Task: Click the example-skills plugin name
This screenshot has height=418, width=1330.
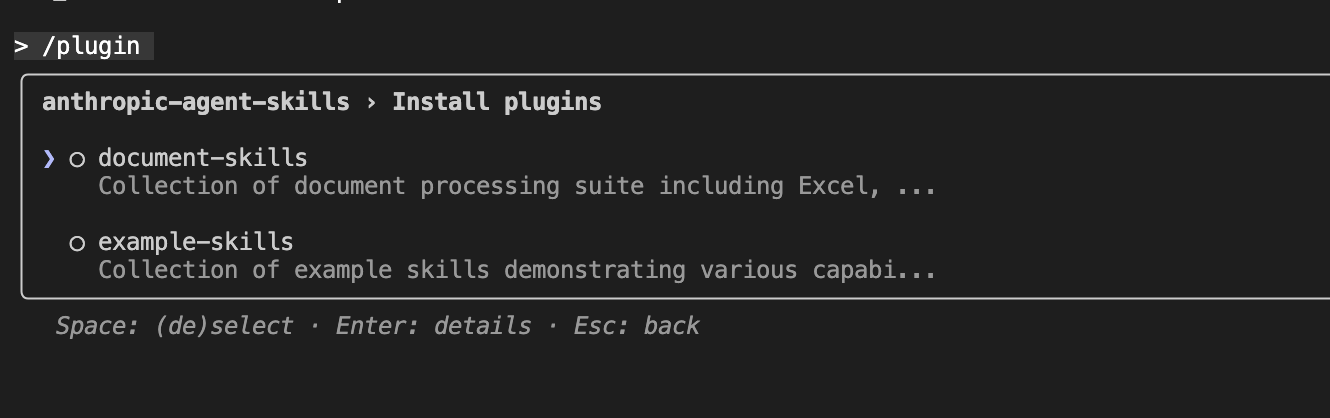Action: coord(195,242)
